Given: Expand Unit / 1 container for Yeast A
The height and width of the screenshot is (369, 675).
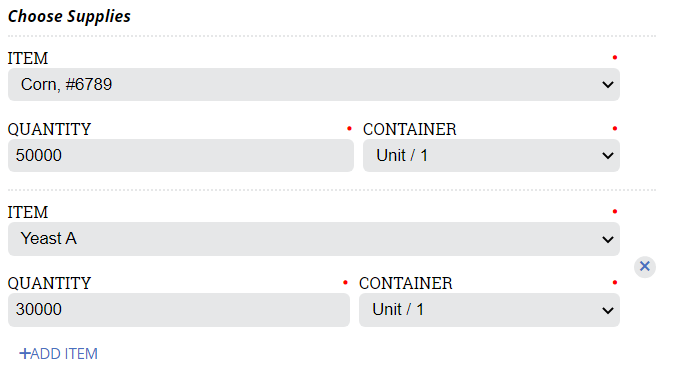Looking at the screenshot, I should [x=489, y=310].
